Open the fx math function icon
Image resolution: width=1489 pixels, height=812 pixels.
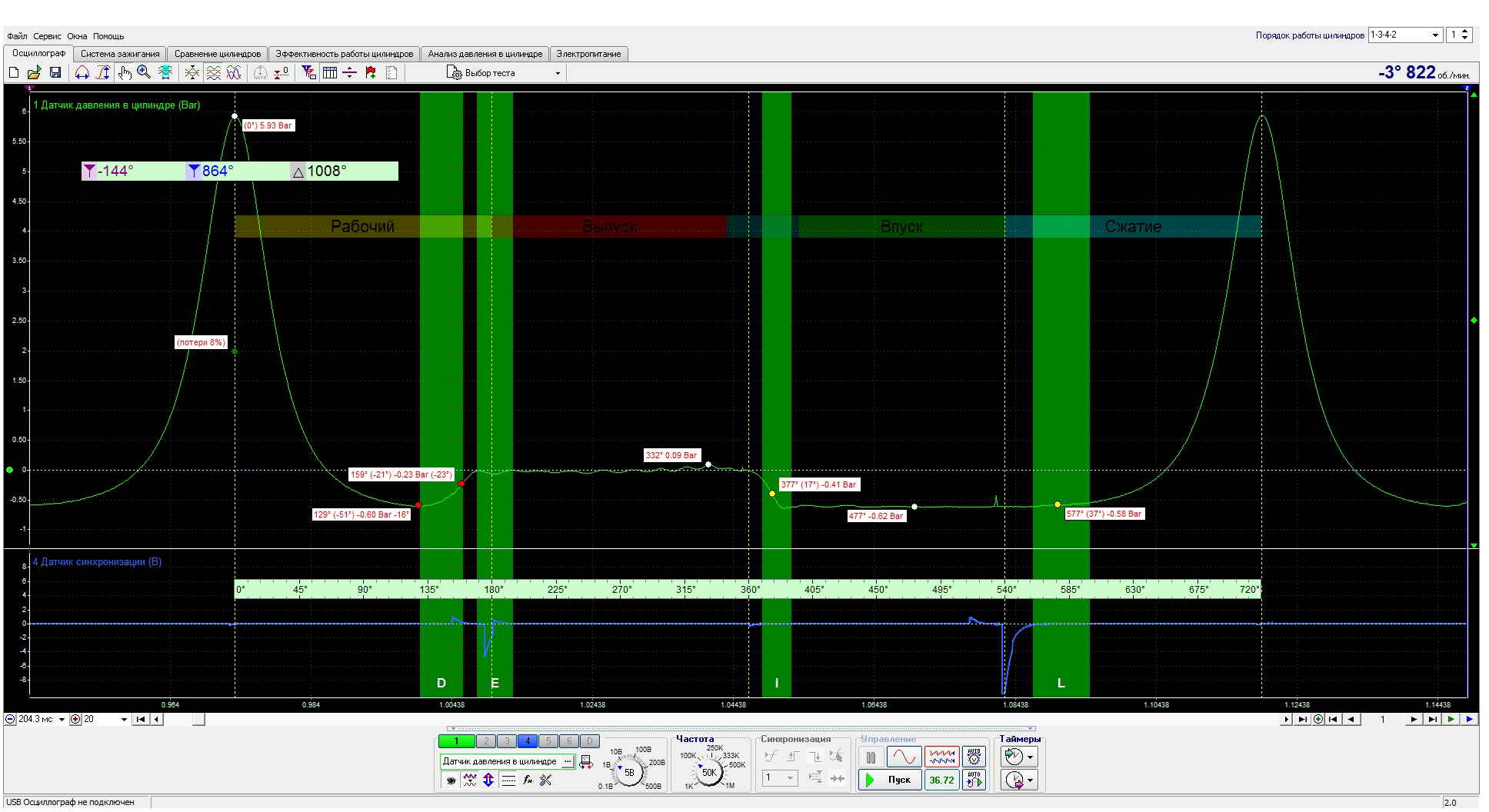tap(528, 780)
